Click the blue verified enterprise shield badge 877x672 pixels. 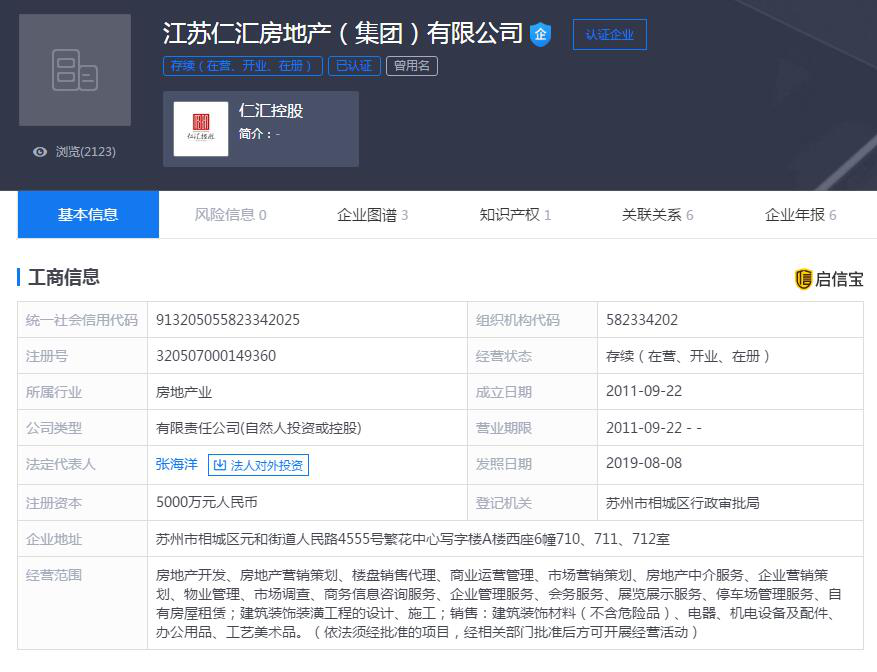[x=540, y=34]
